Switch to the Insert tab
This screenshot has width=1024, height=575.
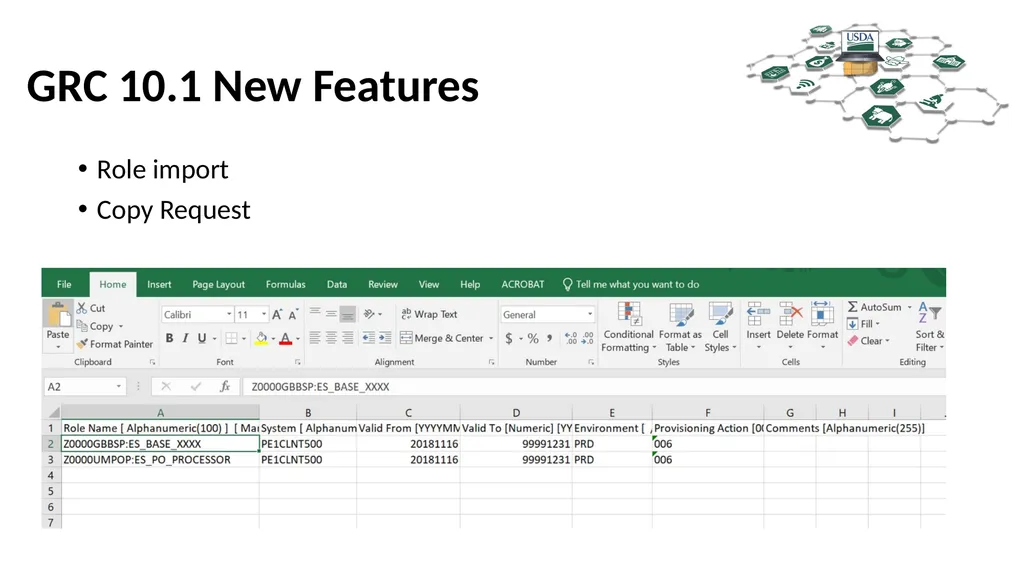(159, 284)
